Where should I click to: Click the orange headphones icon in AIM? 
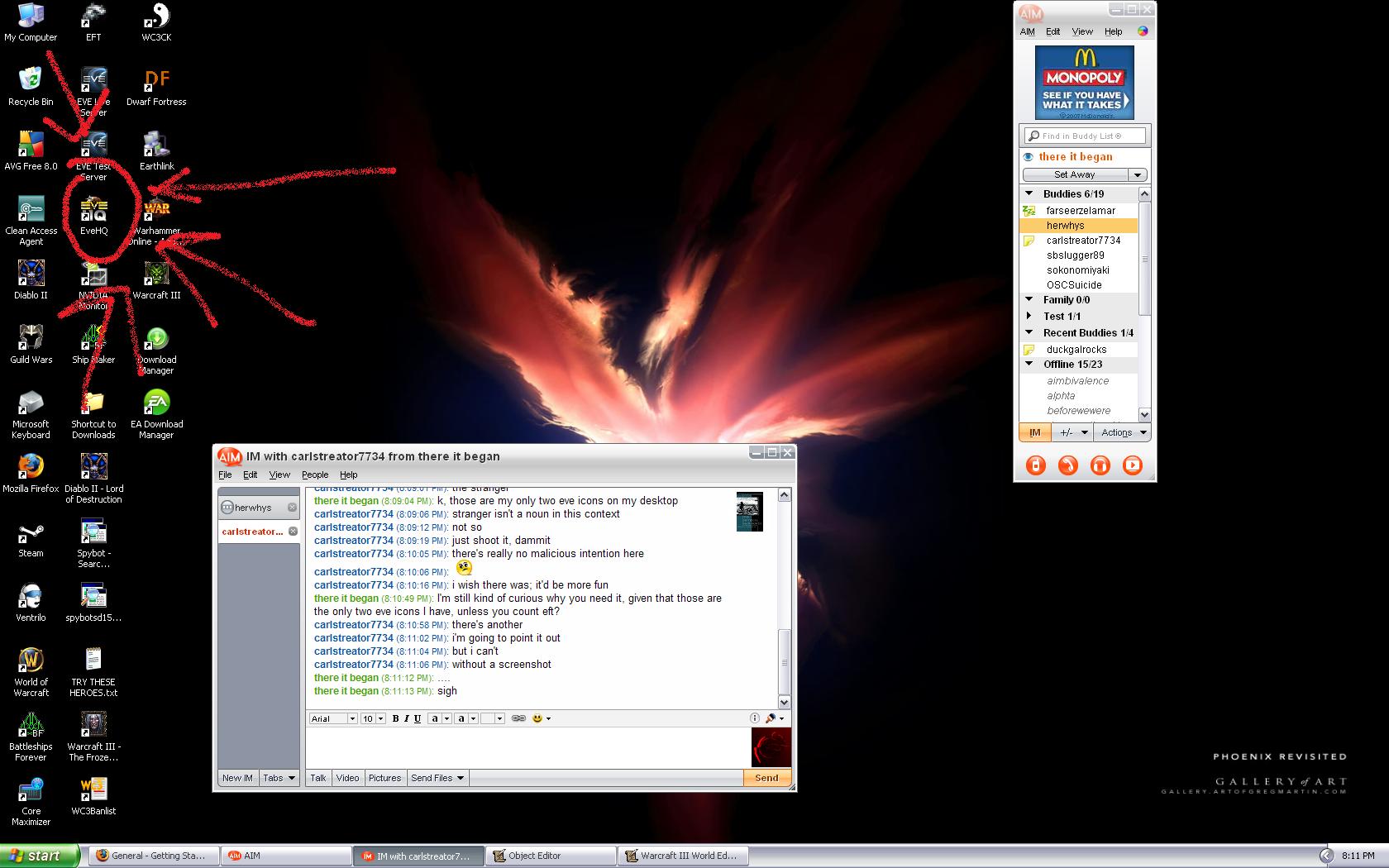1100,465
